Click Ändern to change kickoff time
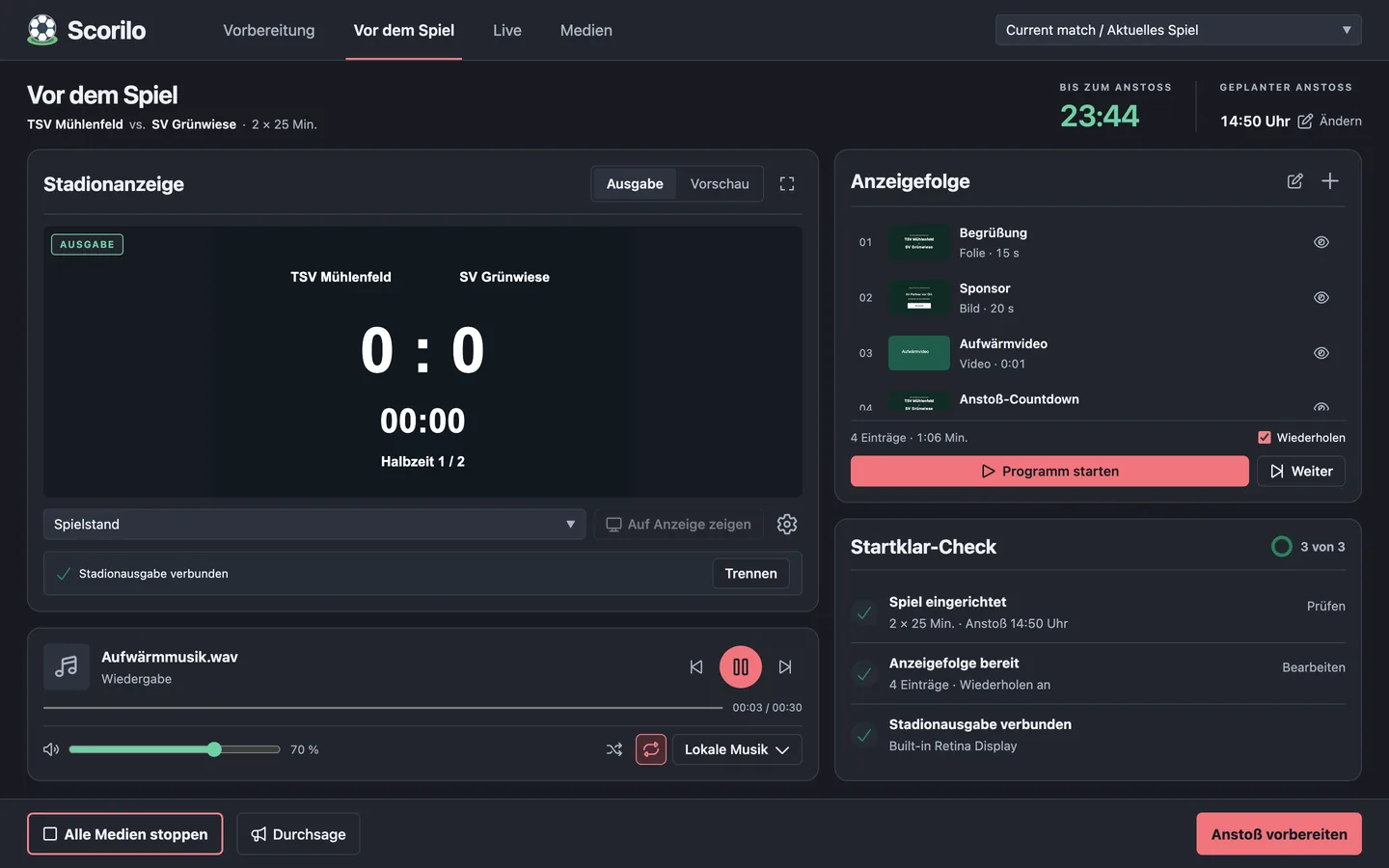 pos(1341,121)
